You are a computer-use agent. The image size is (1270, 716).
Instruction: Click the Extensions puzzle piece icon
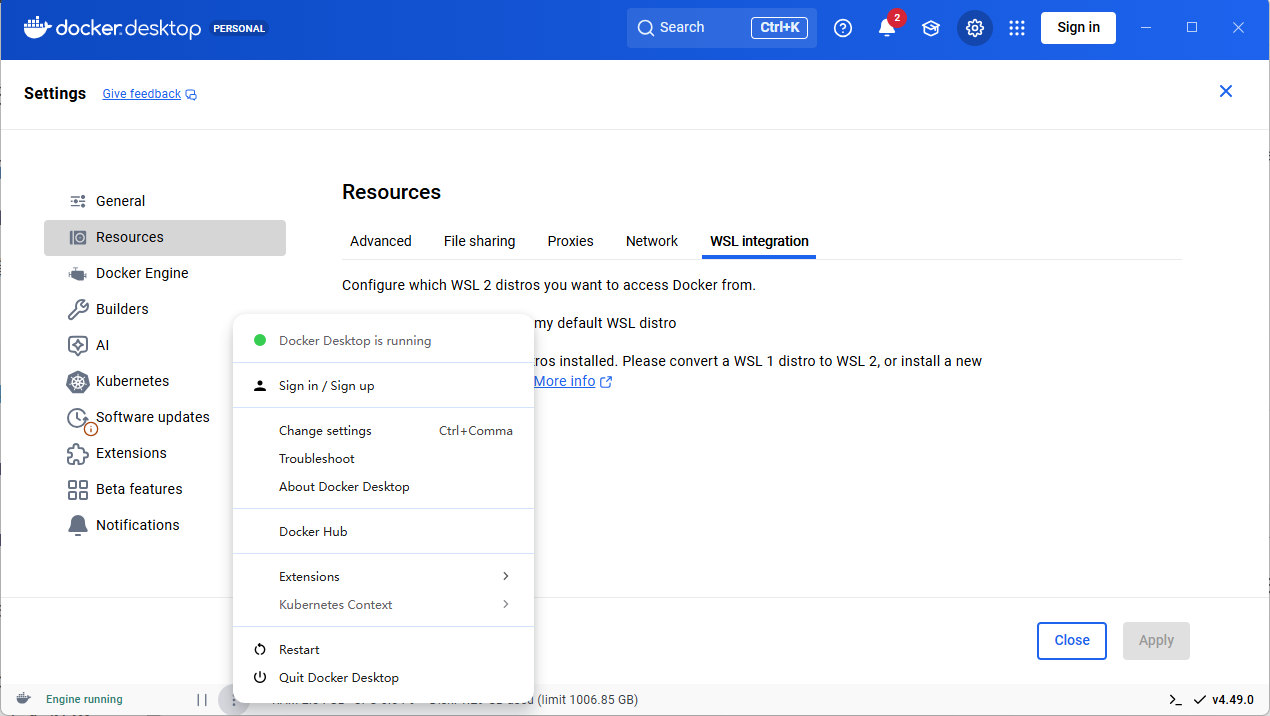(x=78, y=453)
